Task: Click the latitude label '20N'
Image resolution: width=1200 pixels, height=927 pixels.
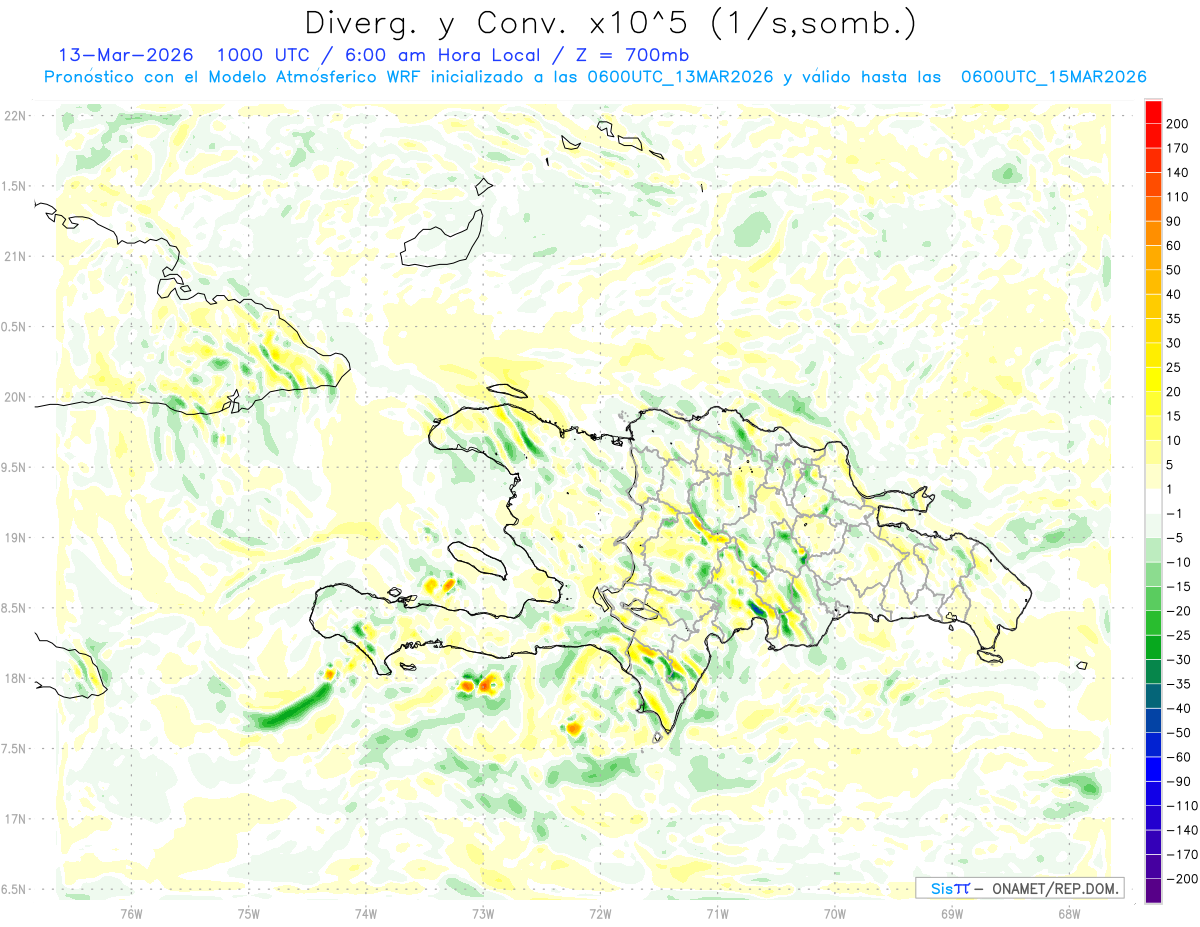Action: tap(14, 397)
